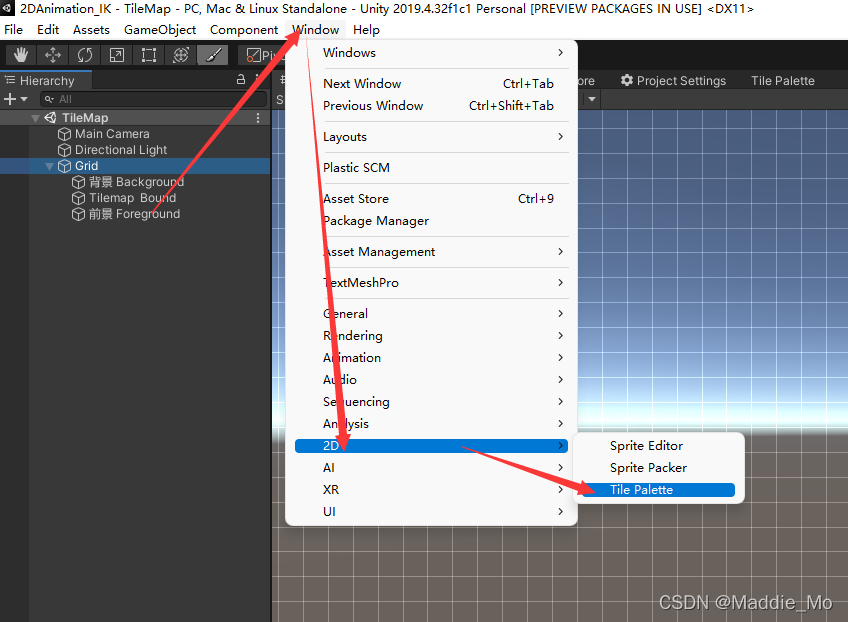Open Tile Palette from submenu
Viewport: 848px width, 622px height.
pyautogui.click(x=659, y=490)
